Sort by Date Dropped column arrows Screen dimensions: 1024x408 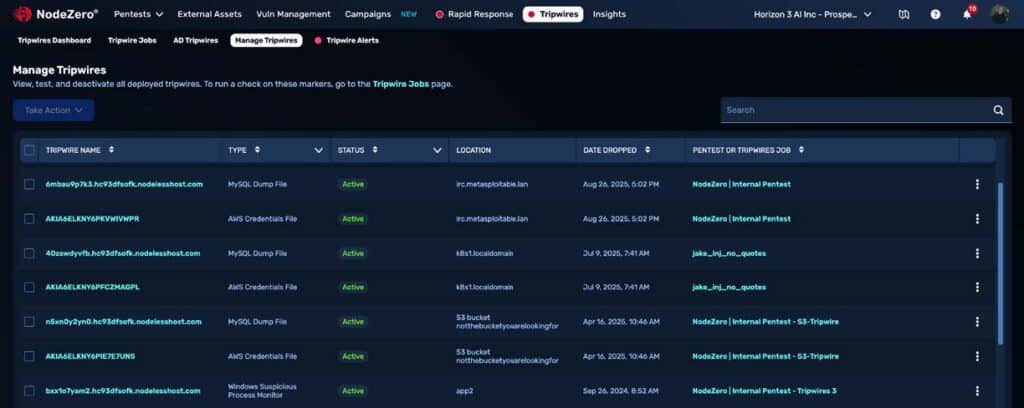coord(647,150)
